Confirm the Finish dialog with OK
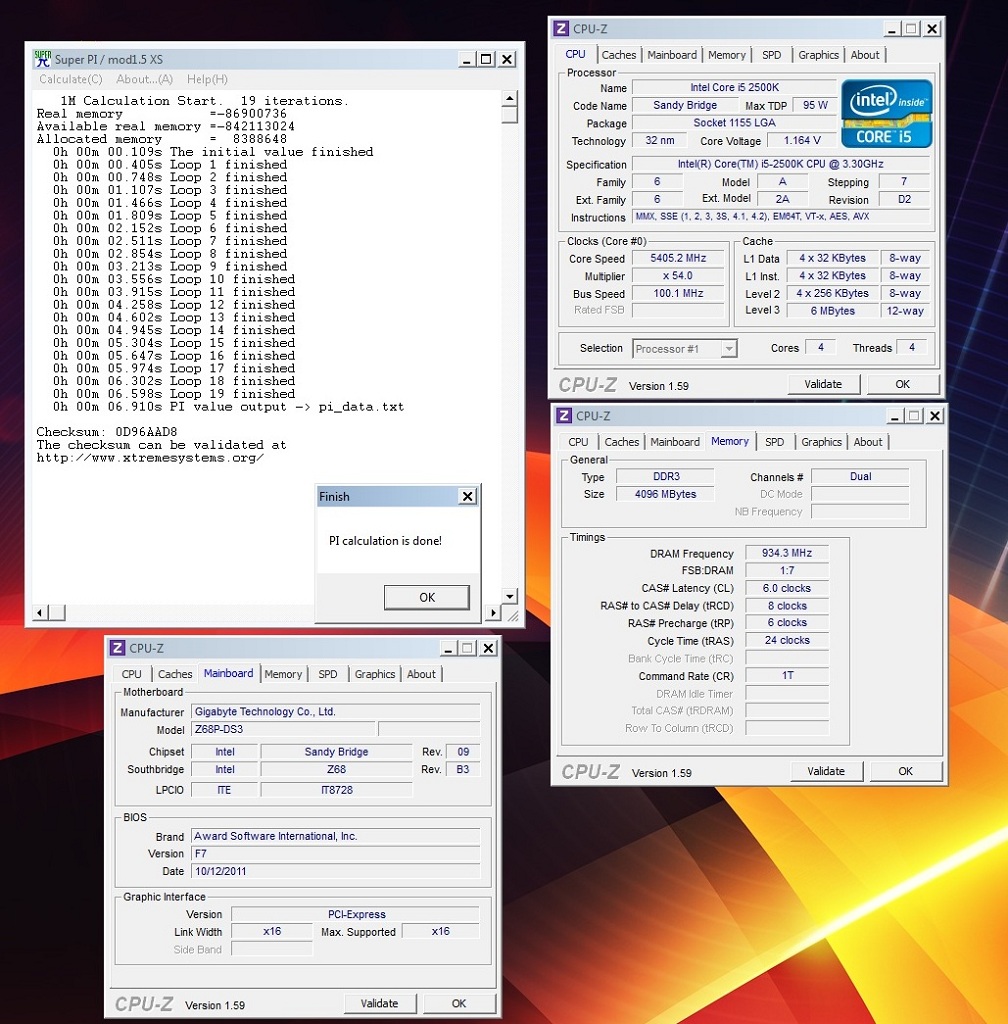This screenshot has height=1024, width=1008. 427,597
